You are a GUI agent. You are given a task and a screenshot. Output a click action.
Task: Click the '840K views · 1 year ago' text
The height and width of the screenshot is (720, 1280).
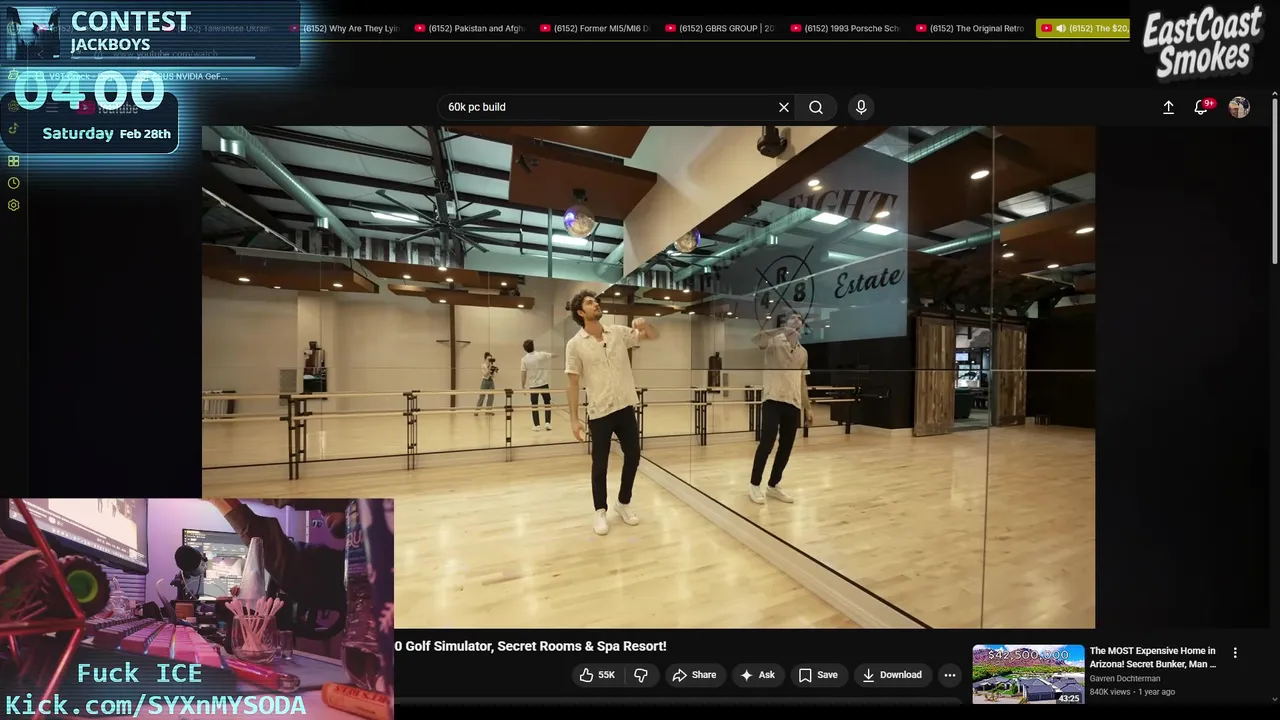1132,692
